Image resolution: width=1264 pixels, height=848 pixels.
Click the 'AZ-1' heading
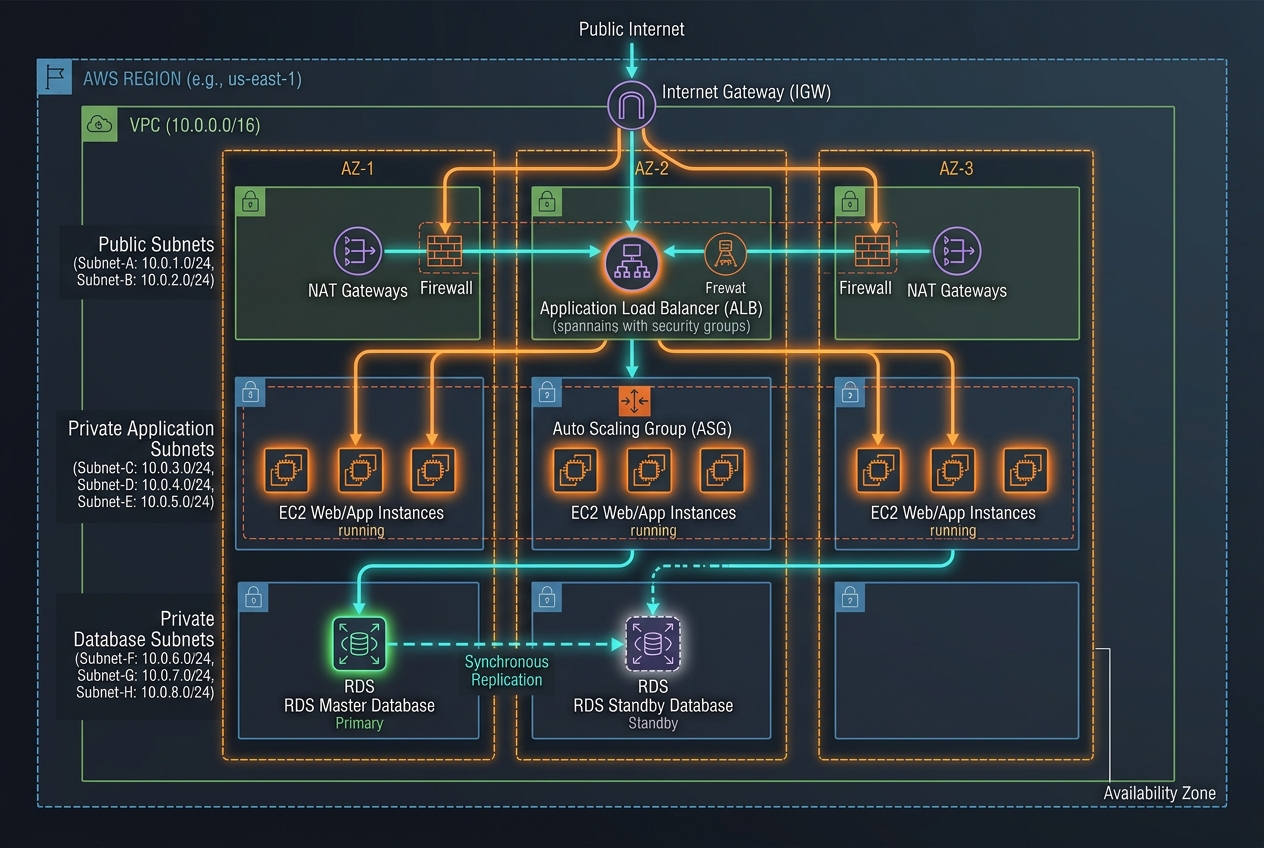tap(357, 168)
